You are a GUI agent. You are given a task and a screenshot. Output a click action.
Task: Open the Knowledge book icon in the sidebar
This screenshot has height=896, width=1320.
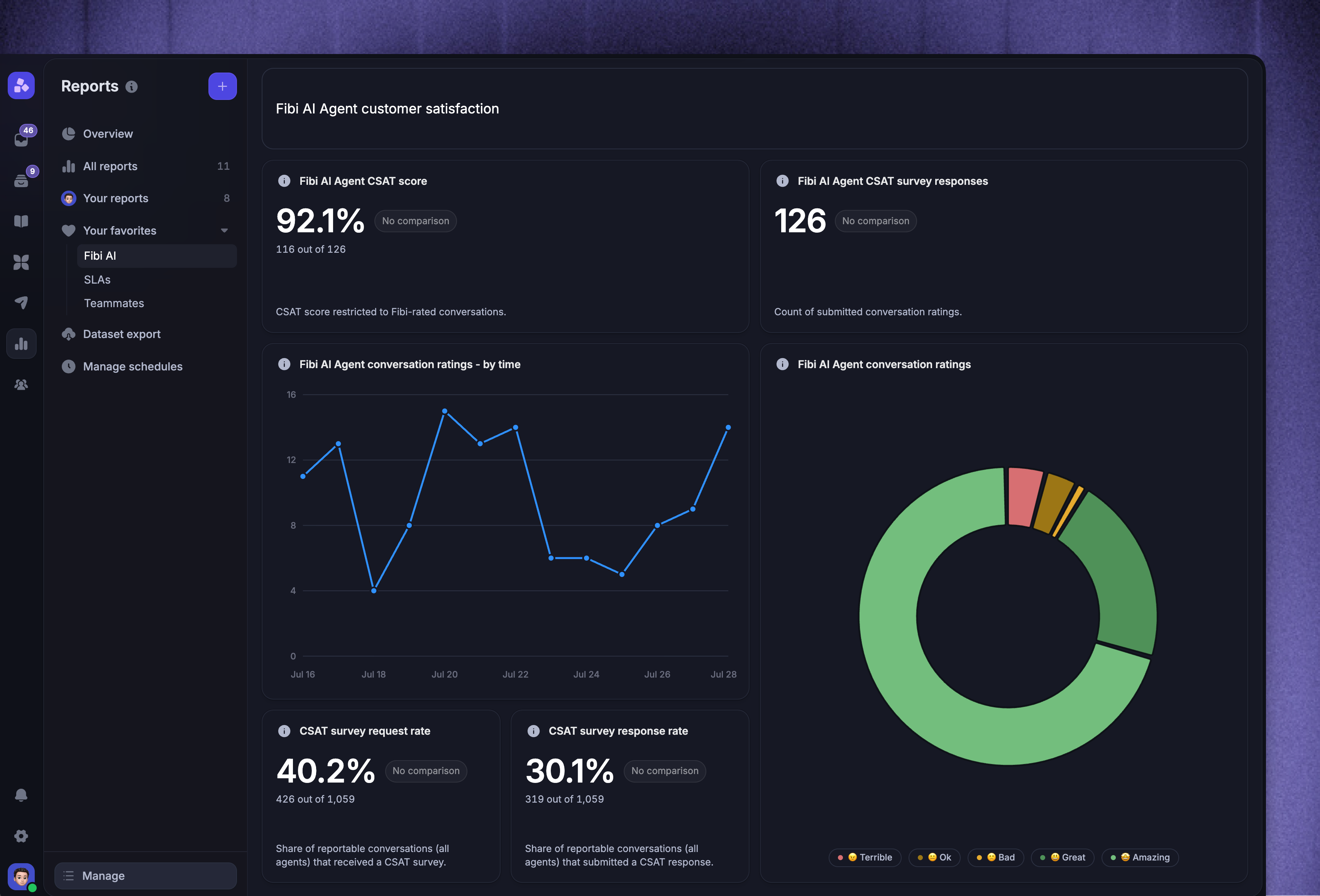click(x=21, y=221)
